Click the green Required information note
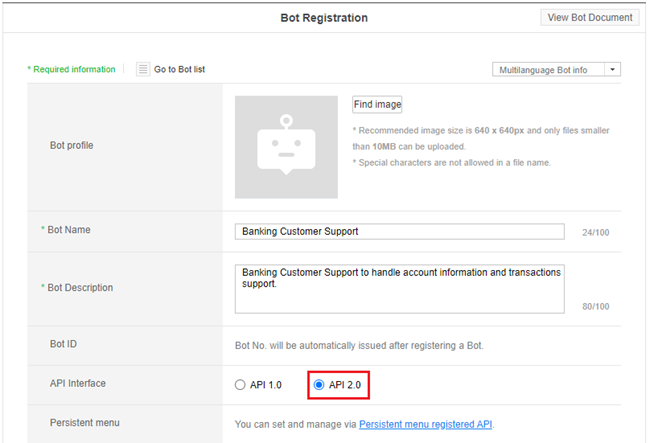Screen dimensions: 654x443 click(x=71, y=70)
